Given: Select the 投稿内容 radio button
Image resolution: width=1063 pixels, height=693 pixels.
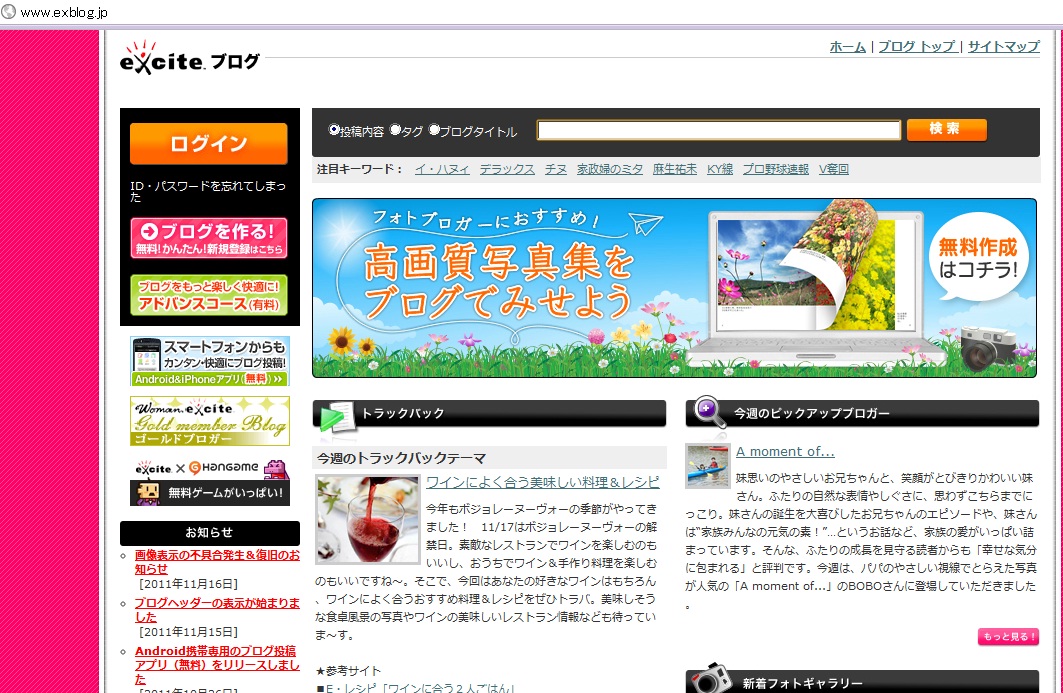Looking at the screenshot, I should point(334,129).
